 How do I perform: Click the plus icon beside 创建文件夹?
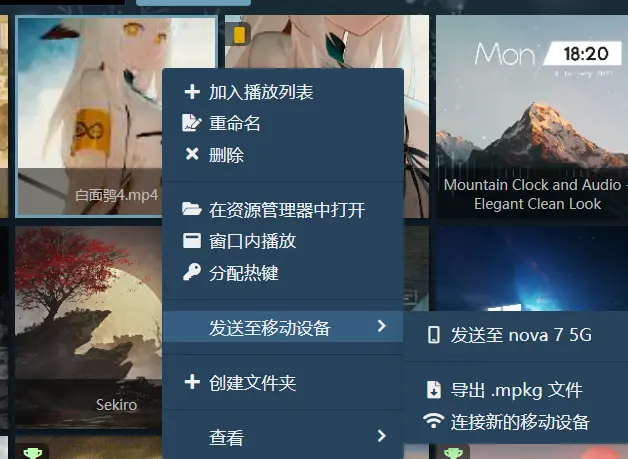pos(192,382)
